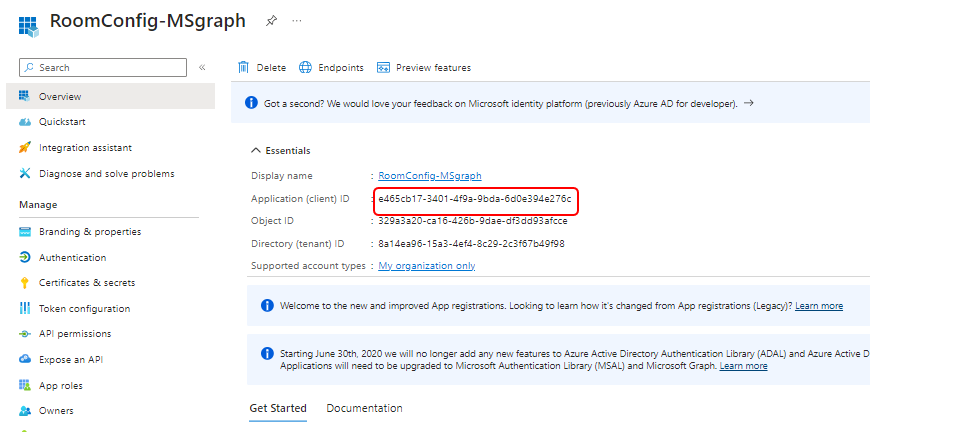Open the Endpoints panel

[x=341, y=68]
